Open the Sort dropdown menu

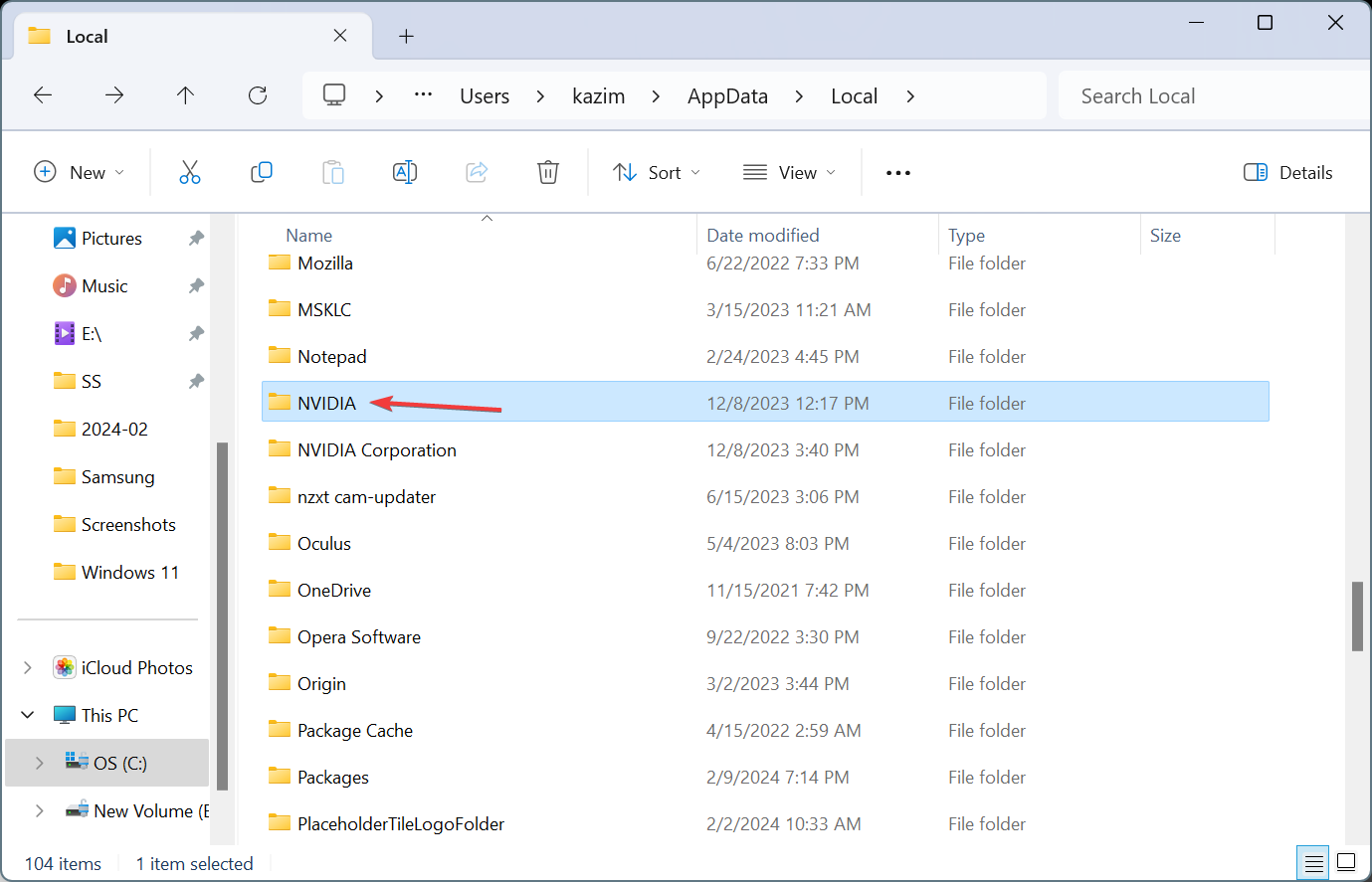click(657, 172)
